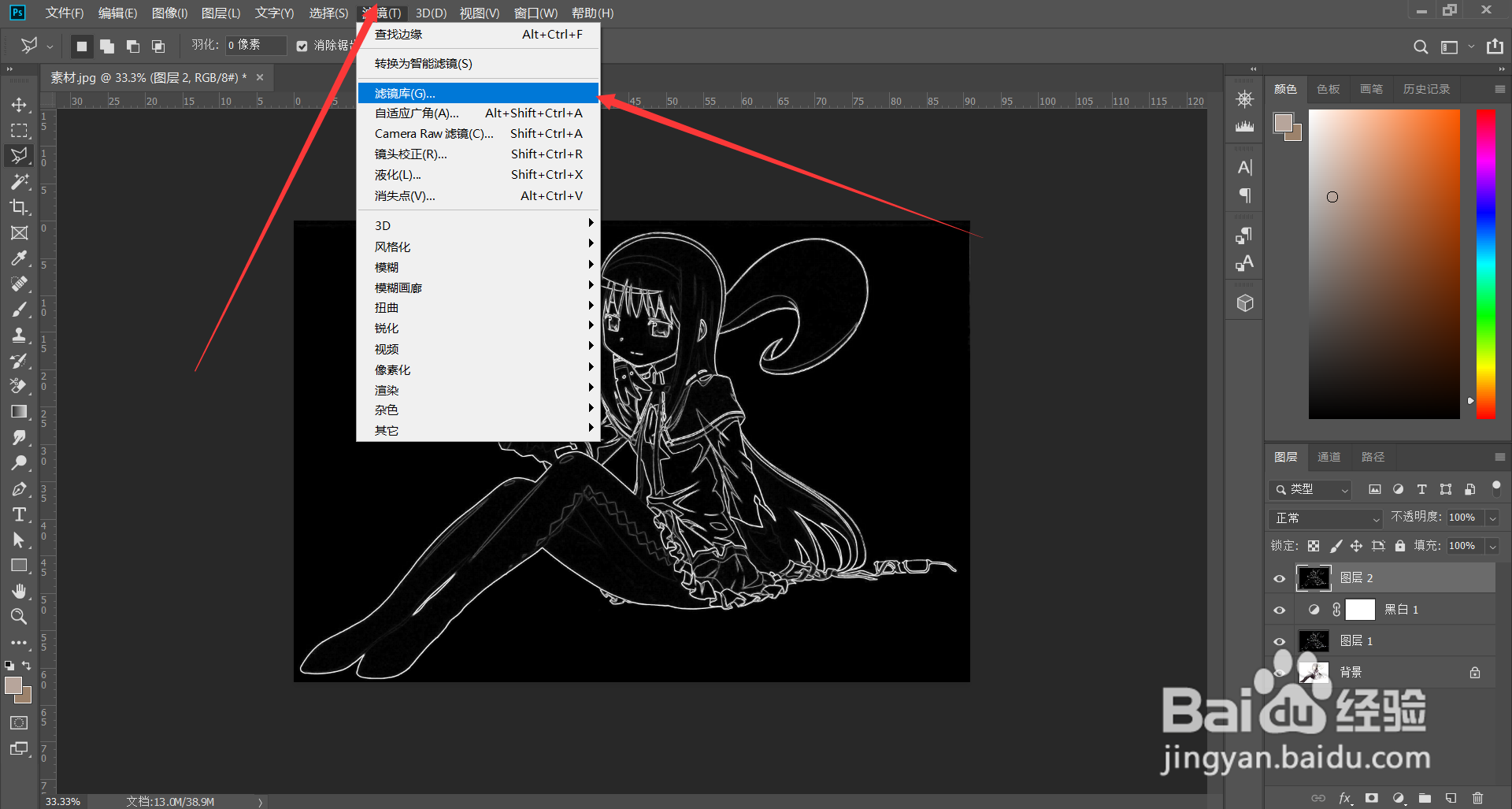The height and width of the screenshot is (809, 1512).
Task: Open the layer filter 类型 dropdown
Action: [1310, 489]
